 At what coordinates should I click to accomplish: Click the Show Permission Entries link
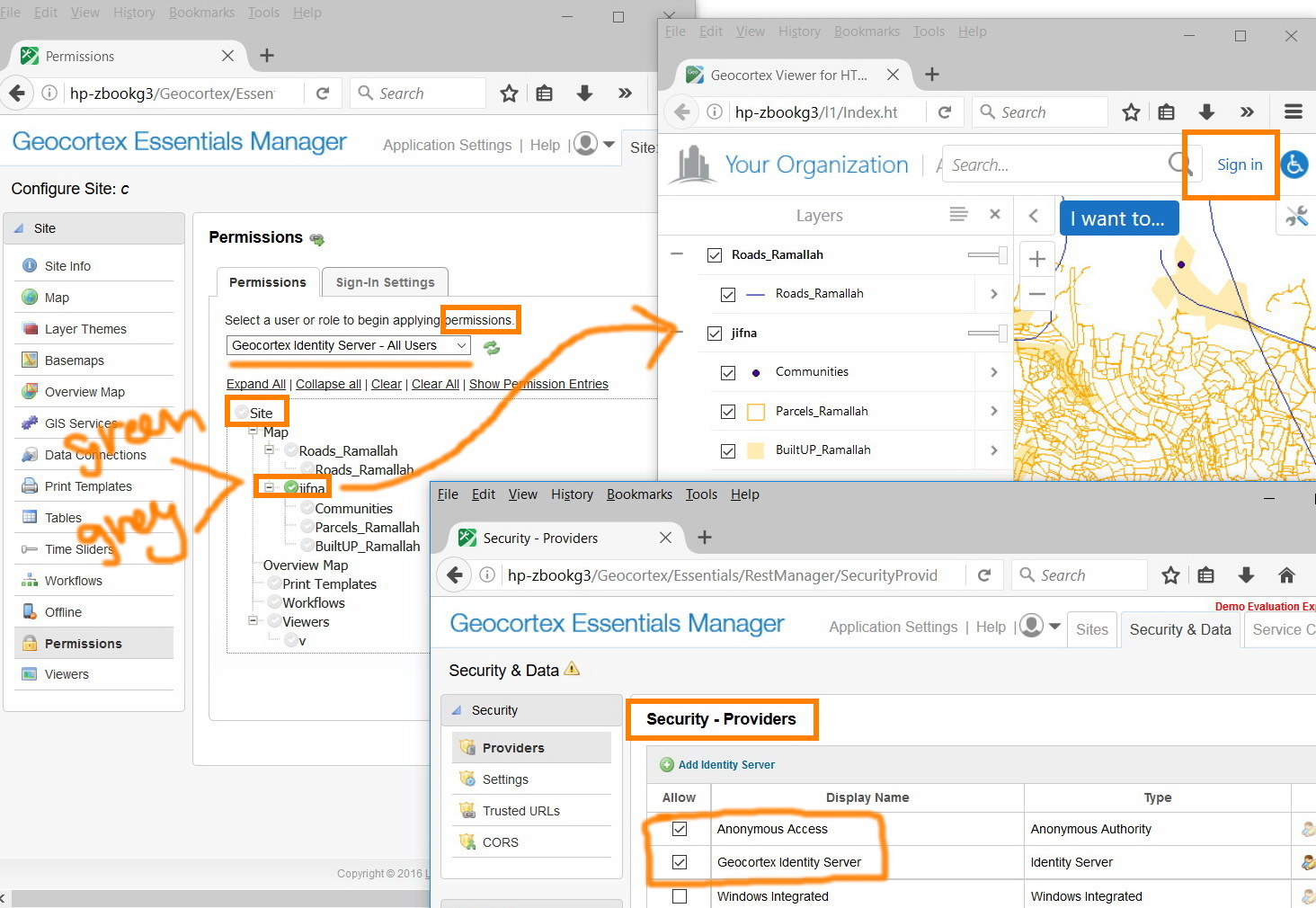pos(538,384)
